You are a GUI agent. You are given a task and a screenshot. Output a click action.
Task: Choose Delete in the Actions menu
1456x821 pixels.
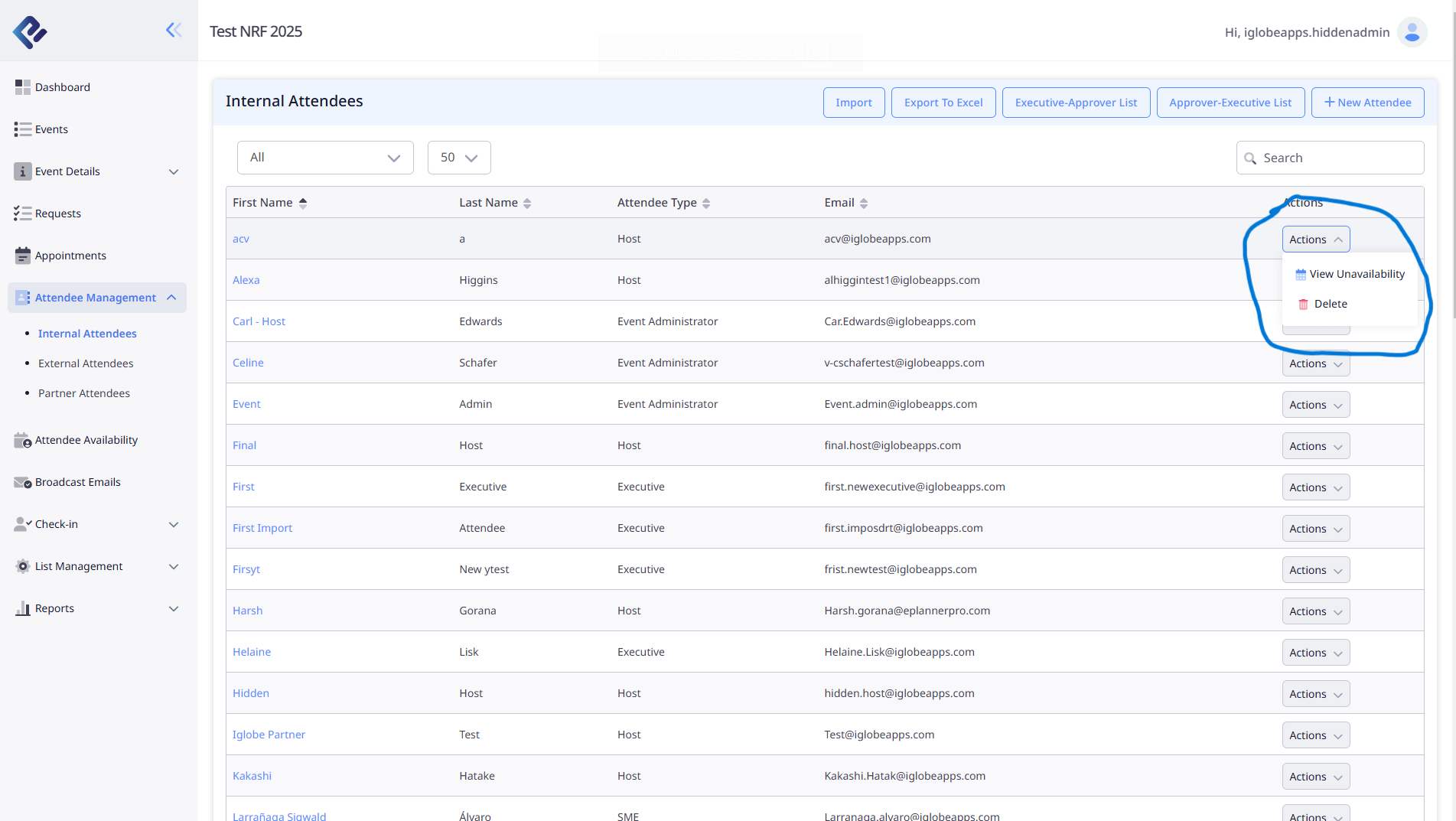tap(1331, 304)
